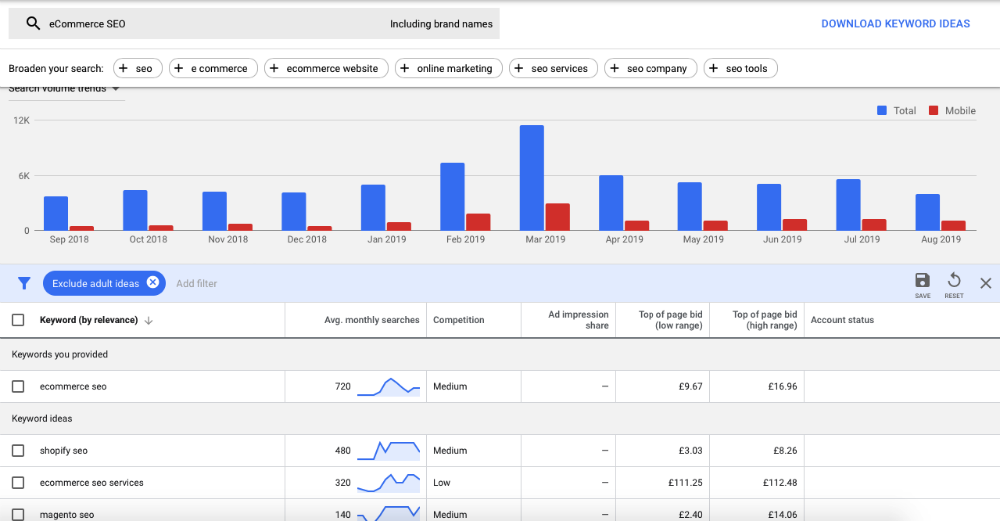This screenshot has height=521, width=1000.
Task: Click the shopify seo trend sparkline
Action: pos(389,450)
